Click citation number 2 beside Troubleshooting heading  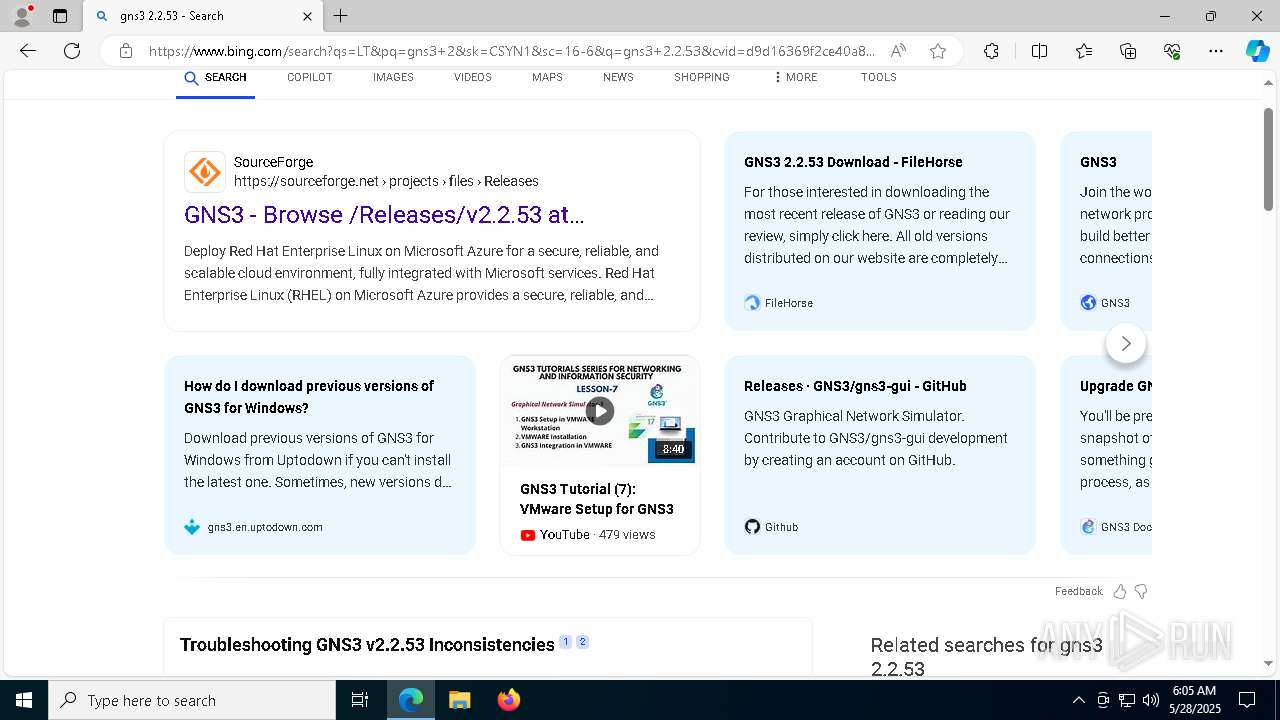coord(583,642)
